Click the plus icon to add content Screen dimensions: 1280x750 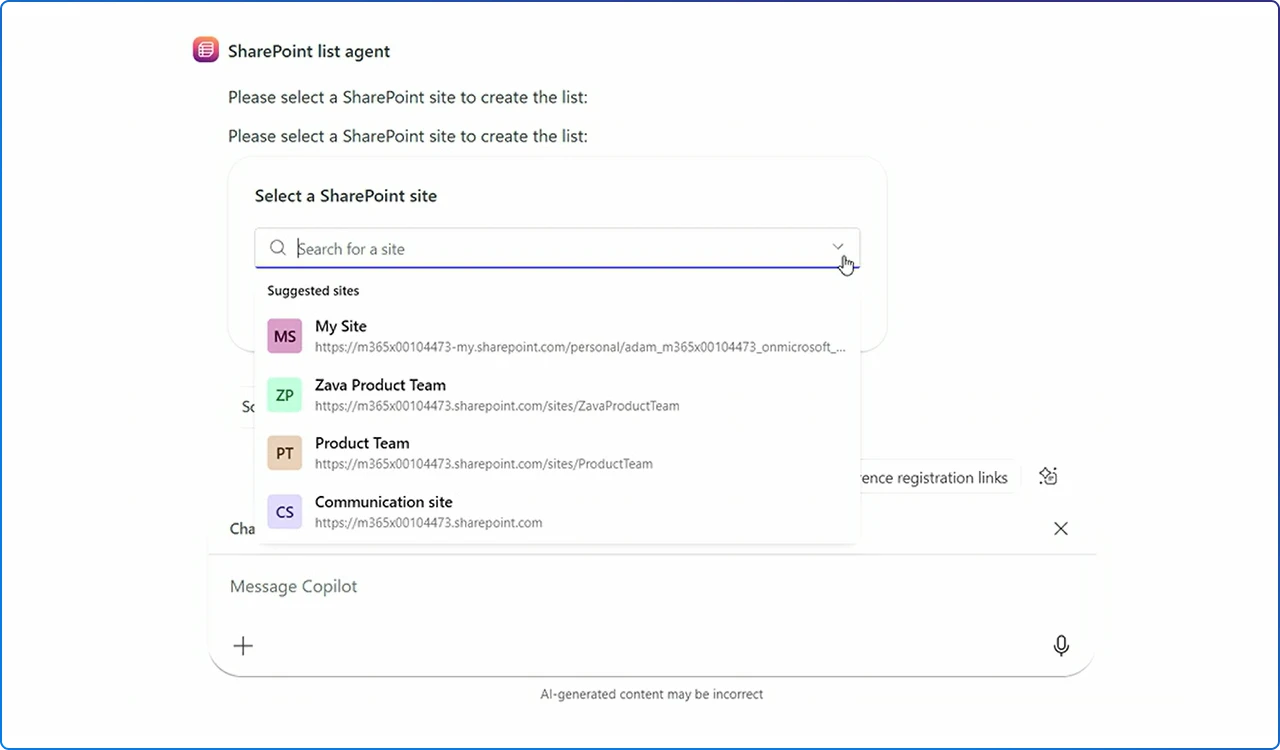[x=242, y=645]
